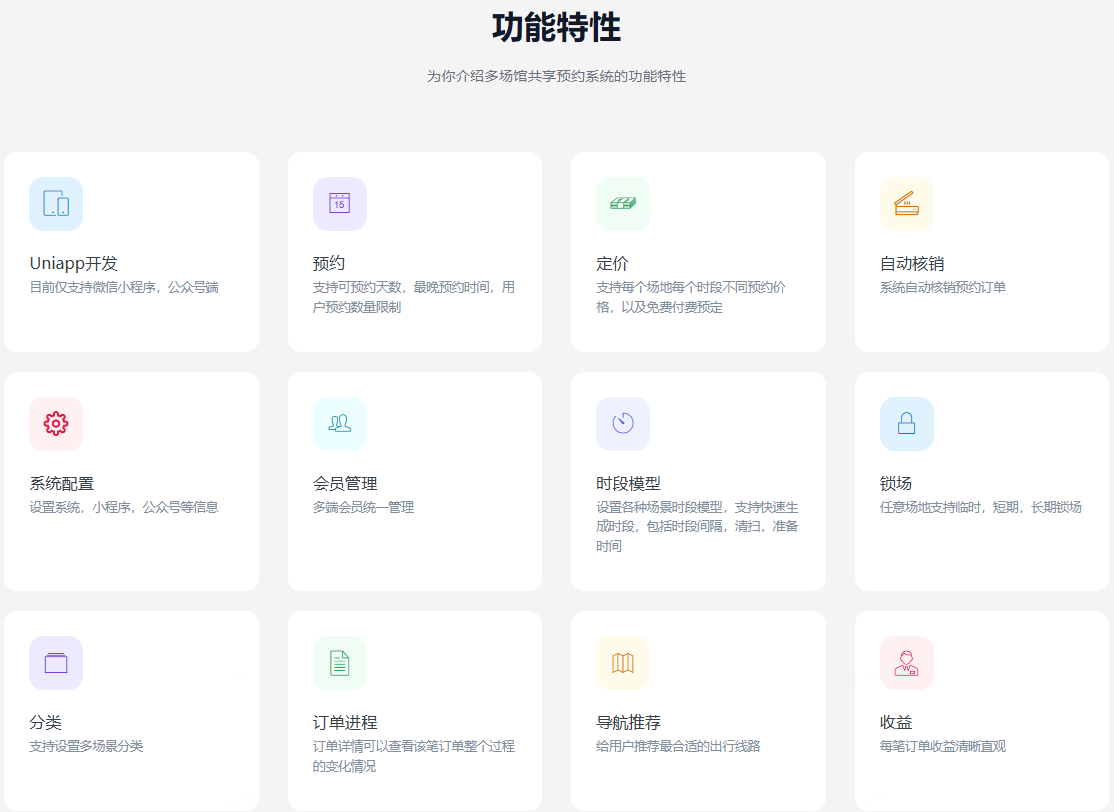Open the 订单进程 card title
This screenshot has width=1114, height=812.
345,723
